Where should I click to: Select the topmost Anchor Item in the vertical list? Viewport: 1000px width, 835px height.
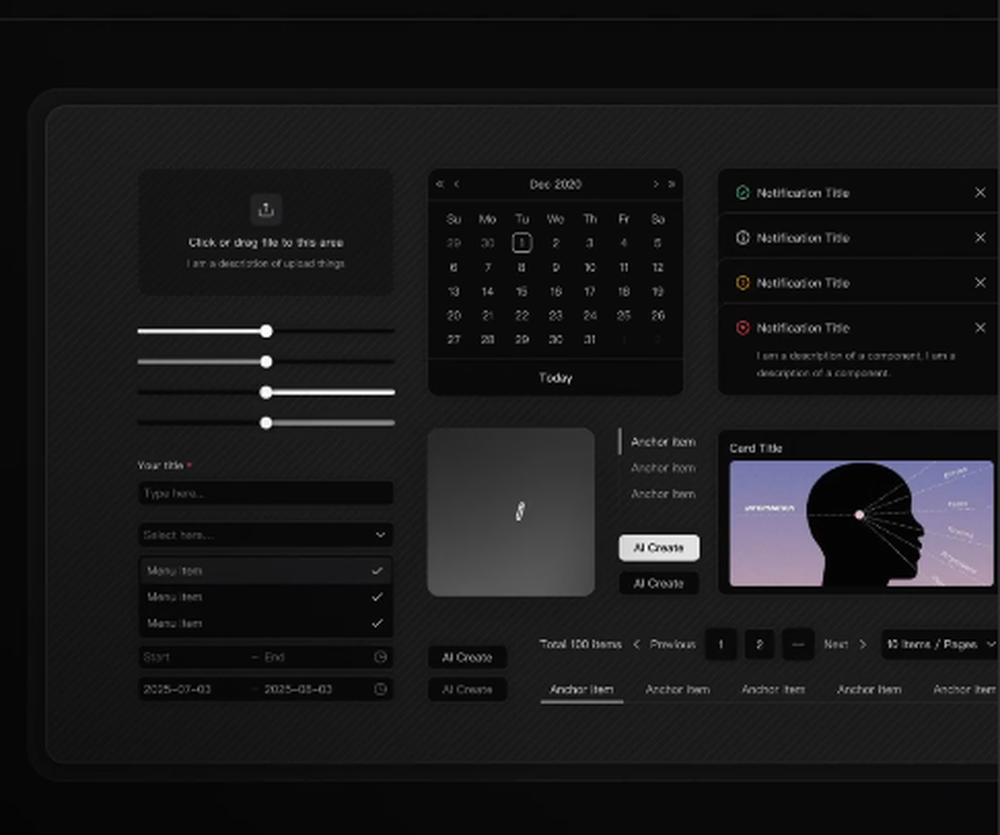(x=661, y=441)
